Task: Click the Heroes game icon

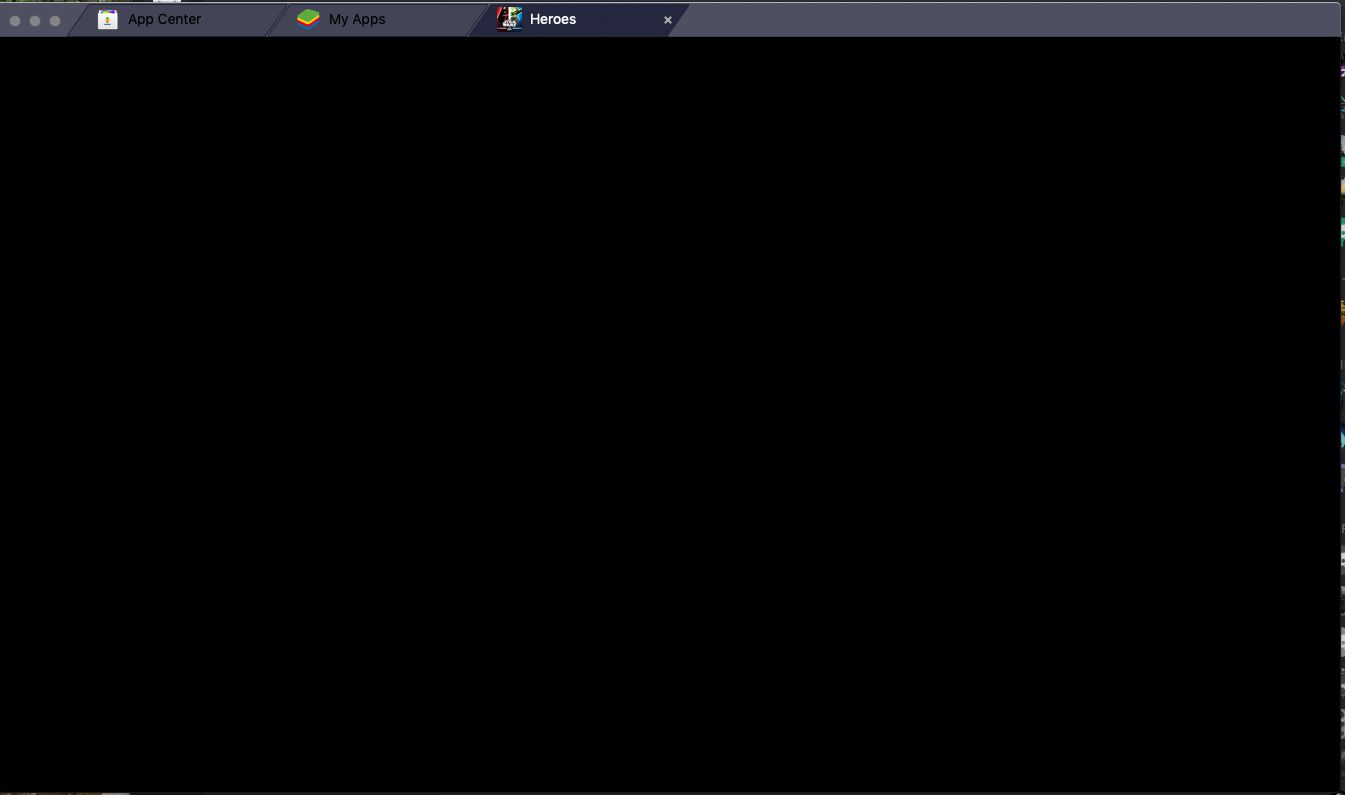Action: [509, 19]
